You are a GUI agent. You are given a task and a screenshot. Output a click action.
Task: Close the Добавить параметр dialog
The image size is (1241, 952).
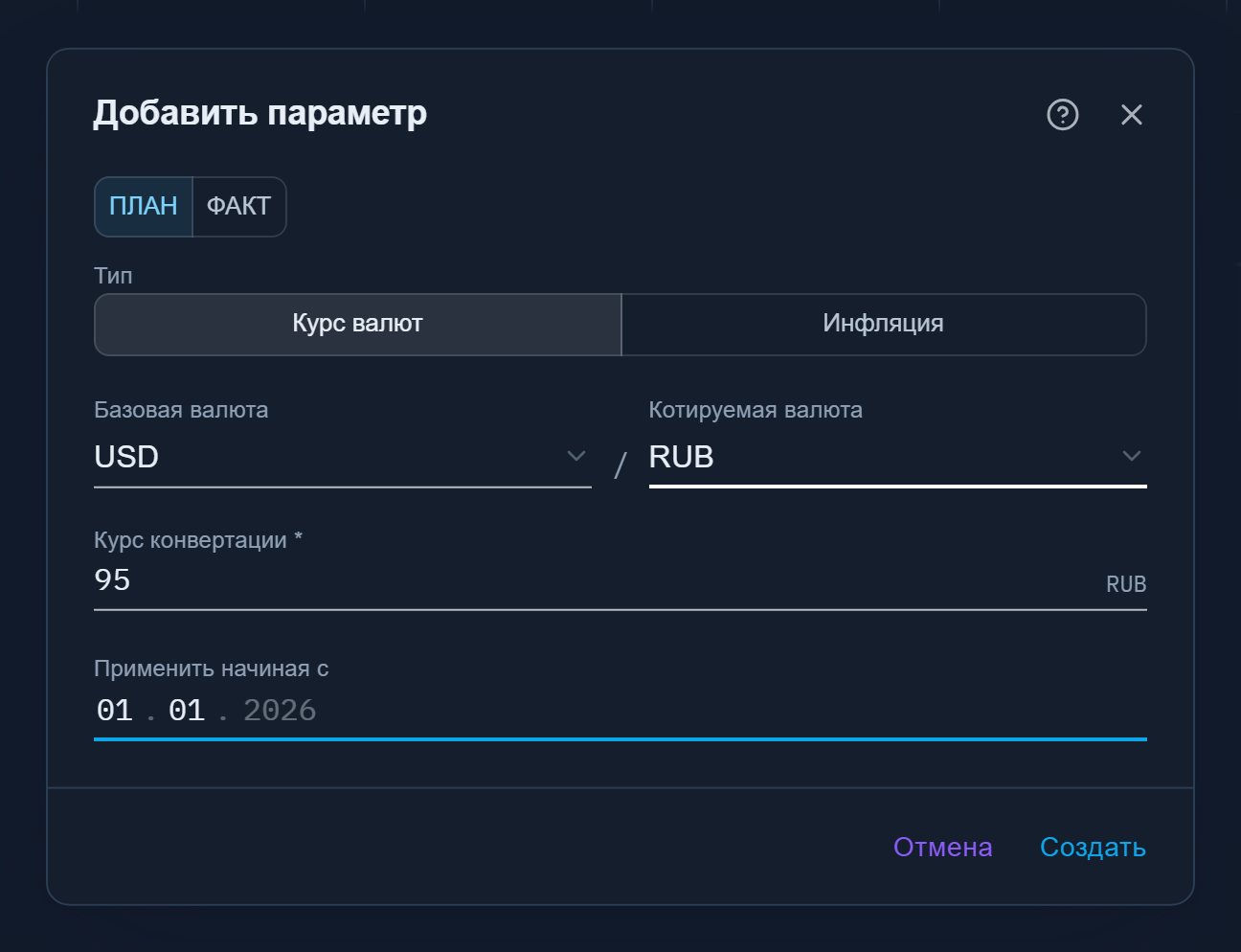coord(1132,115)
